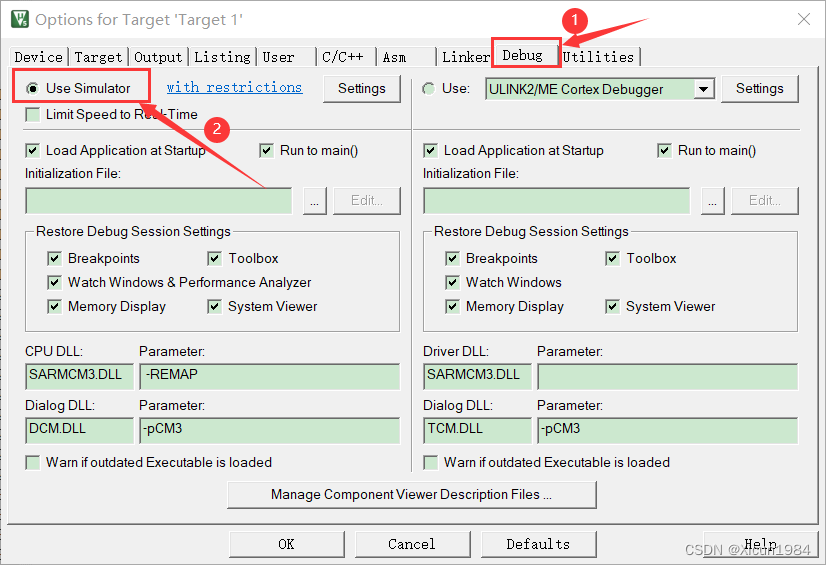826x565 pixels.
Task: Click hardware initialization file Edit button
Action: pos(764,201)
